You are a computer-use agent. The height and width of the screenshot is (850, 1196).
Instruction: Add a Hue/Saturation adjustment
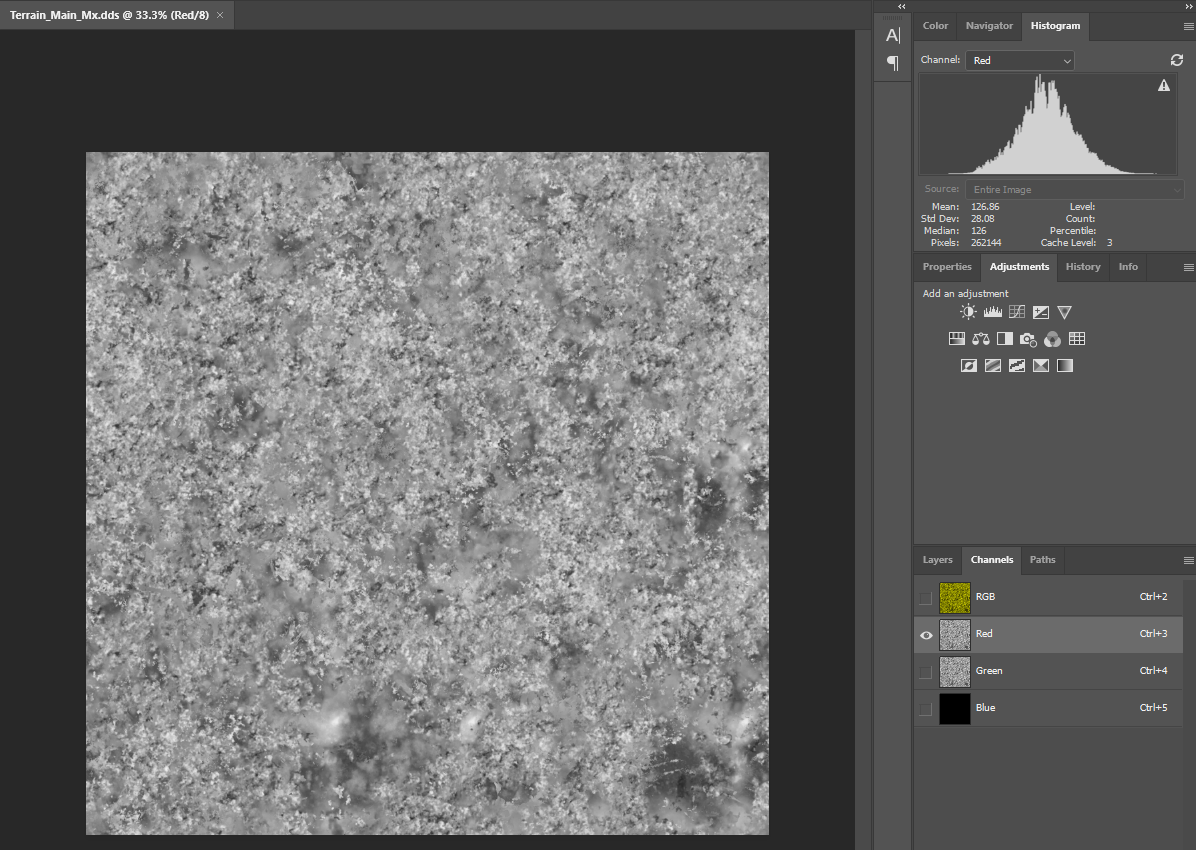[x=956, y=339]
